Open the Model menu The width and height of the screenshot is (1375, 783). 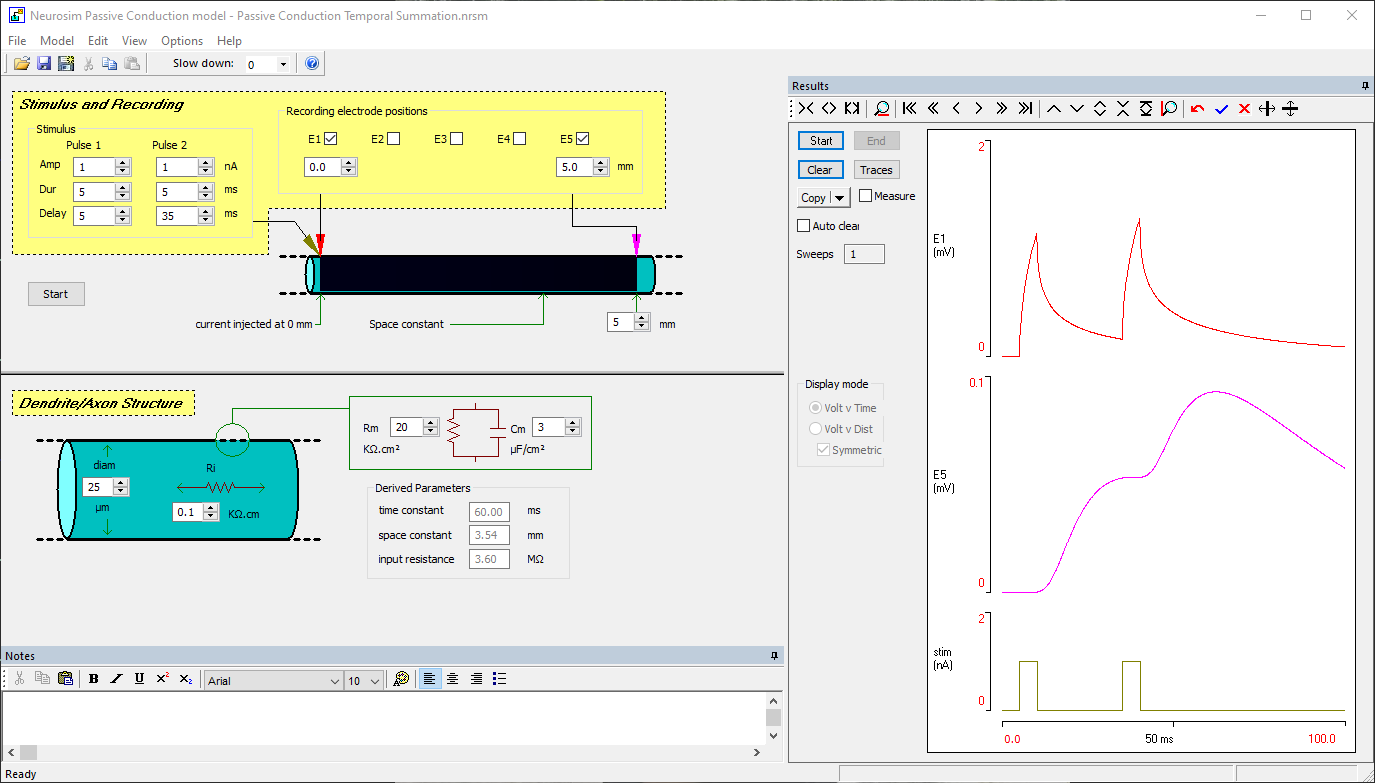point(57,41)
